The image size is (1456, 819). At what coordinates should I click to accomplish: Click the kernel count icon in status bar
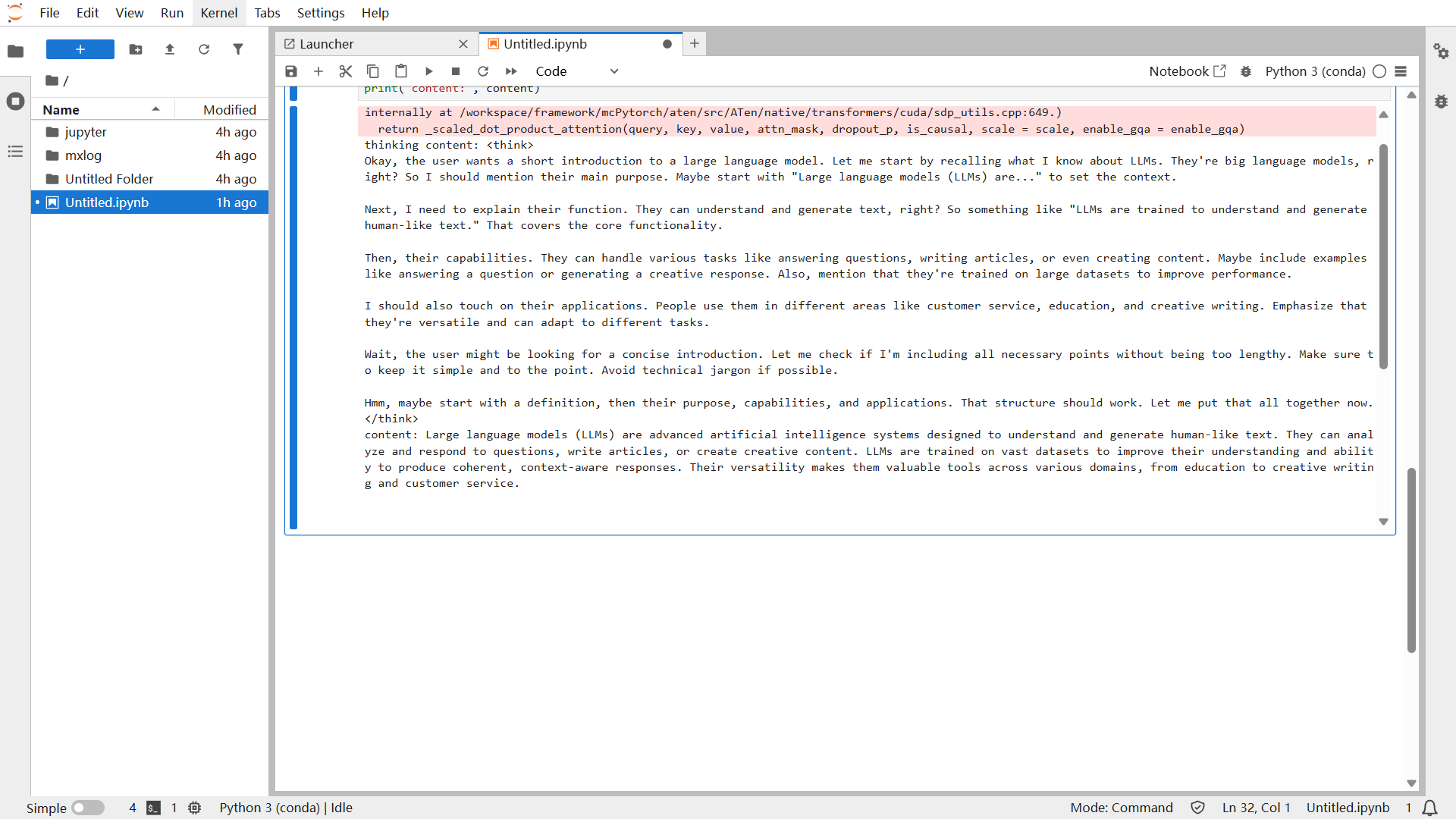tap(195, 808)
